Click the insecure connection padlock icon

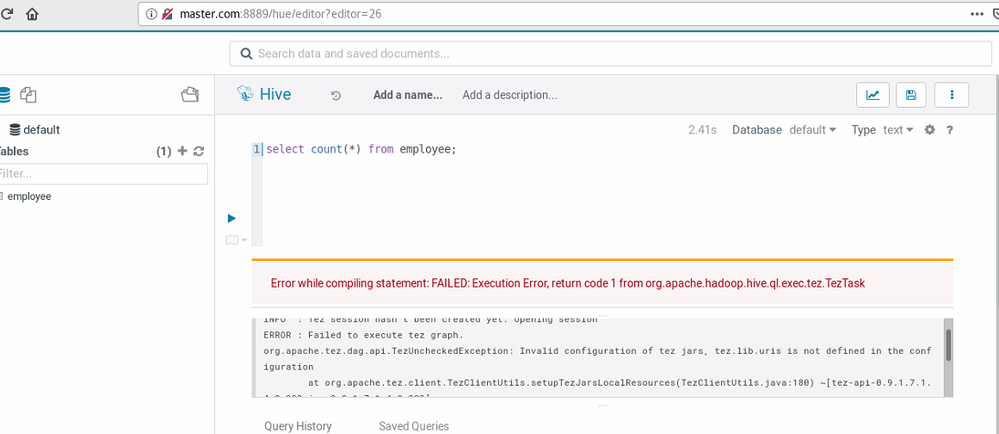(x=167, y=13)
